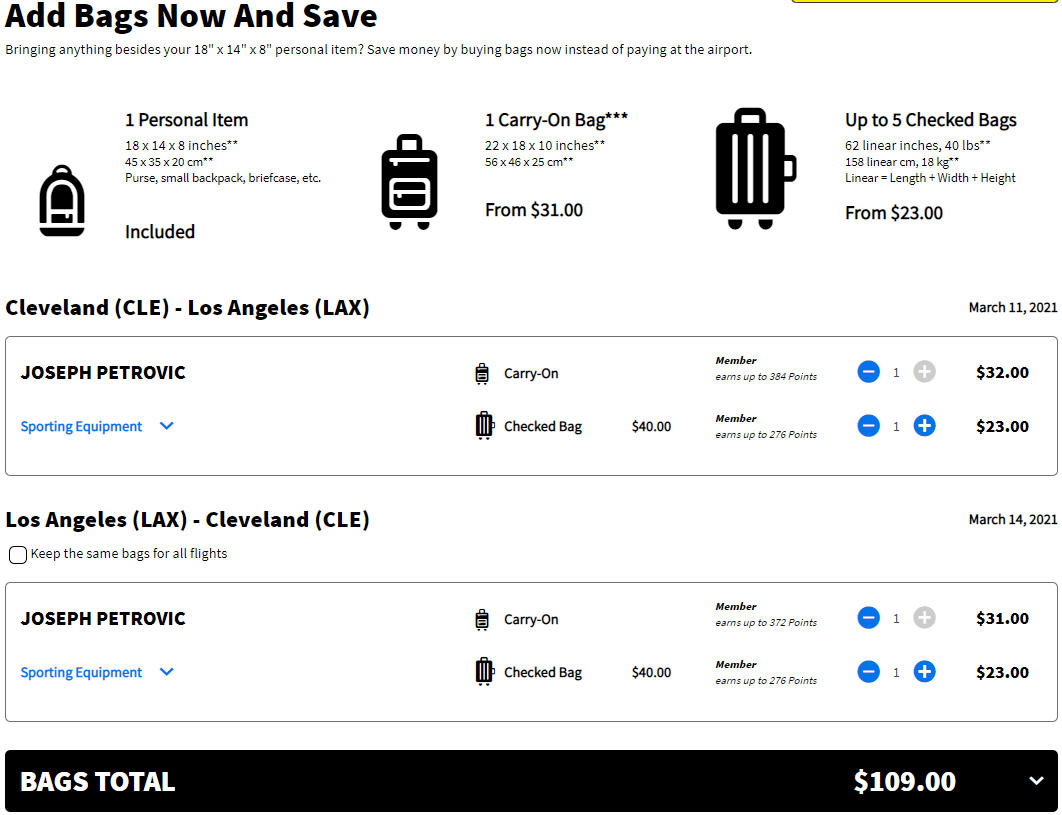The height and width of the screenshot is (815, 1062).
Task: Add another checked bag for return flight
Action: coord(925,672)
